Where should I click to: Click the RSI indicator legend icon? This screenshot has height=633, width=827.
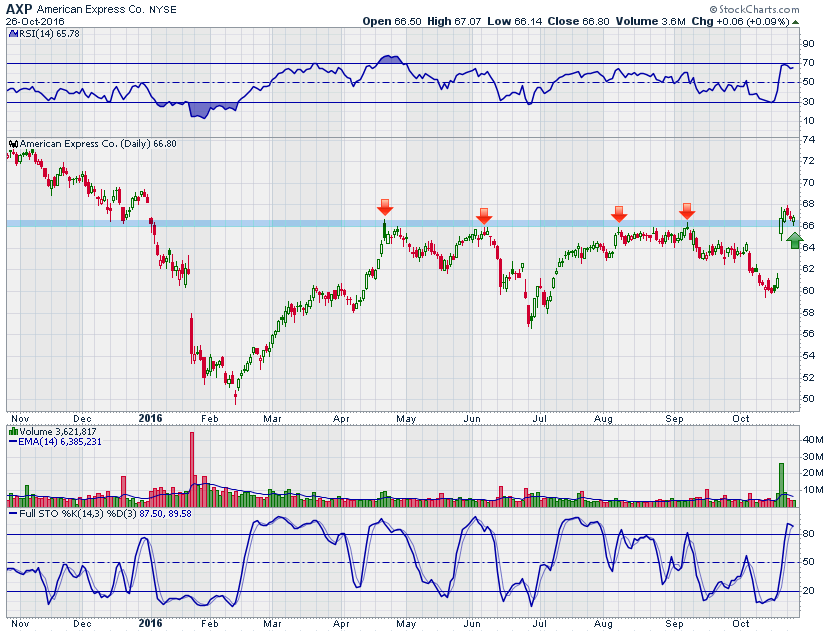point(13,34)
